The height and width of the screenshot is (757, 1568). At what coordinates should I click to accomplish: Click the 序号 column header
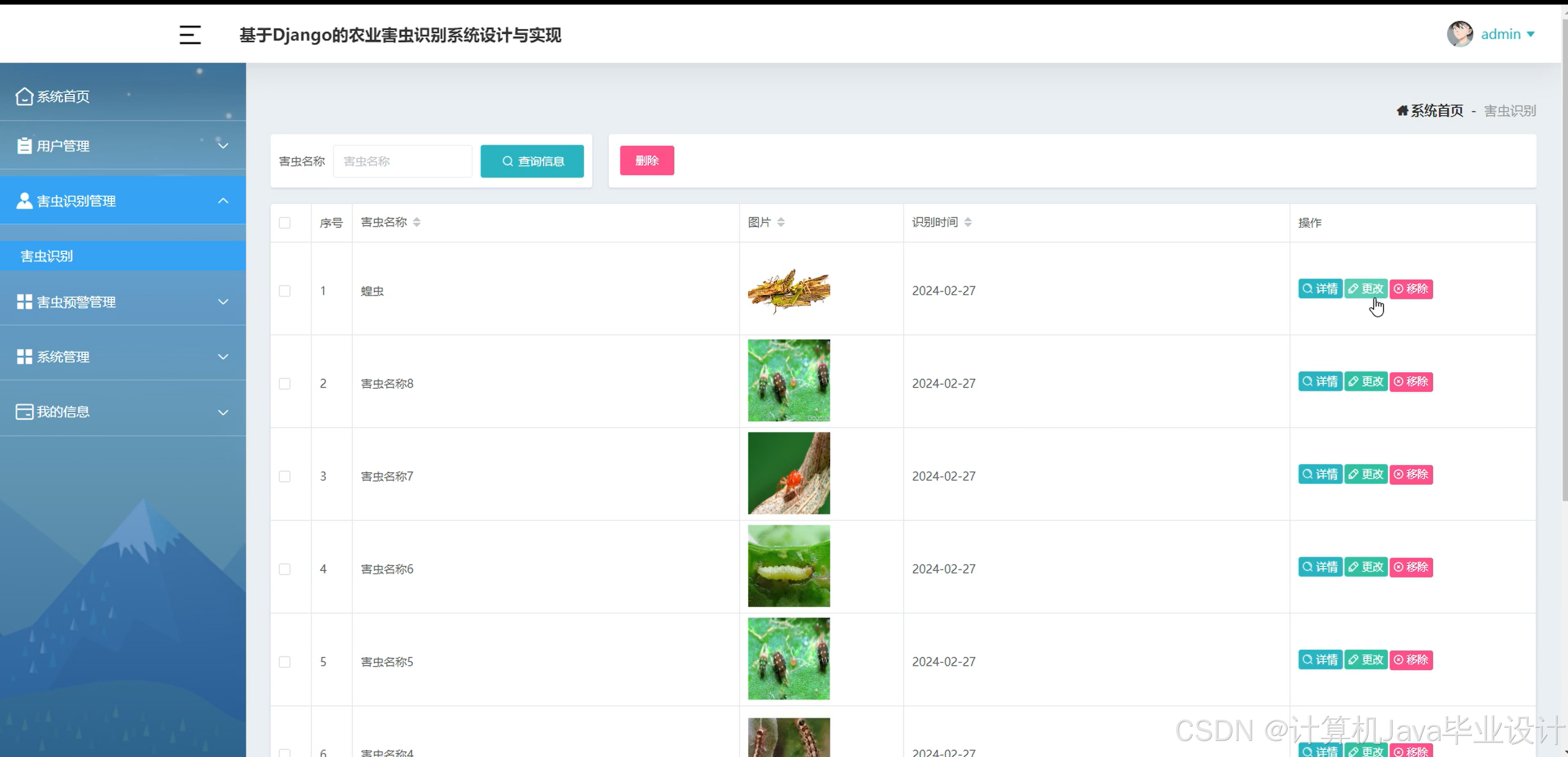[x=331, y=223]
